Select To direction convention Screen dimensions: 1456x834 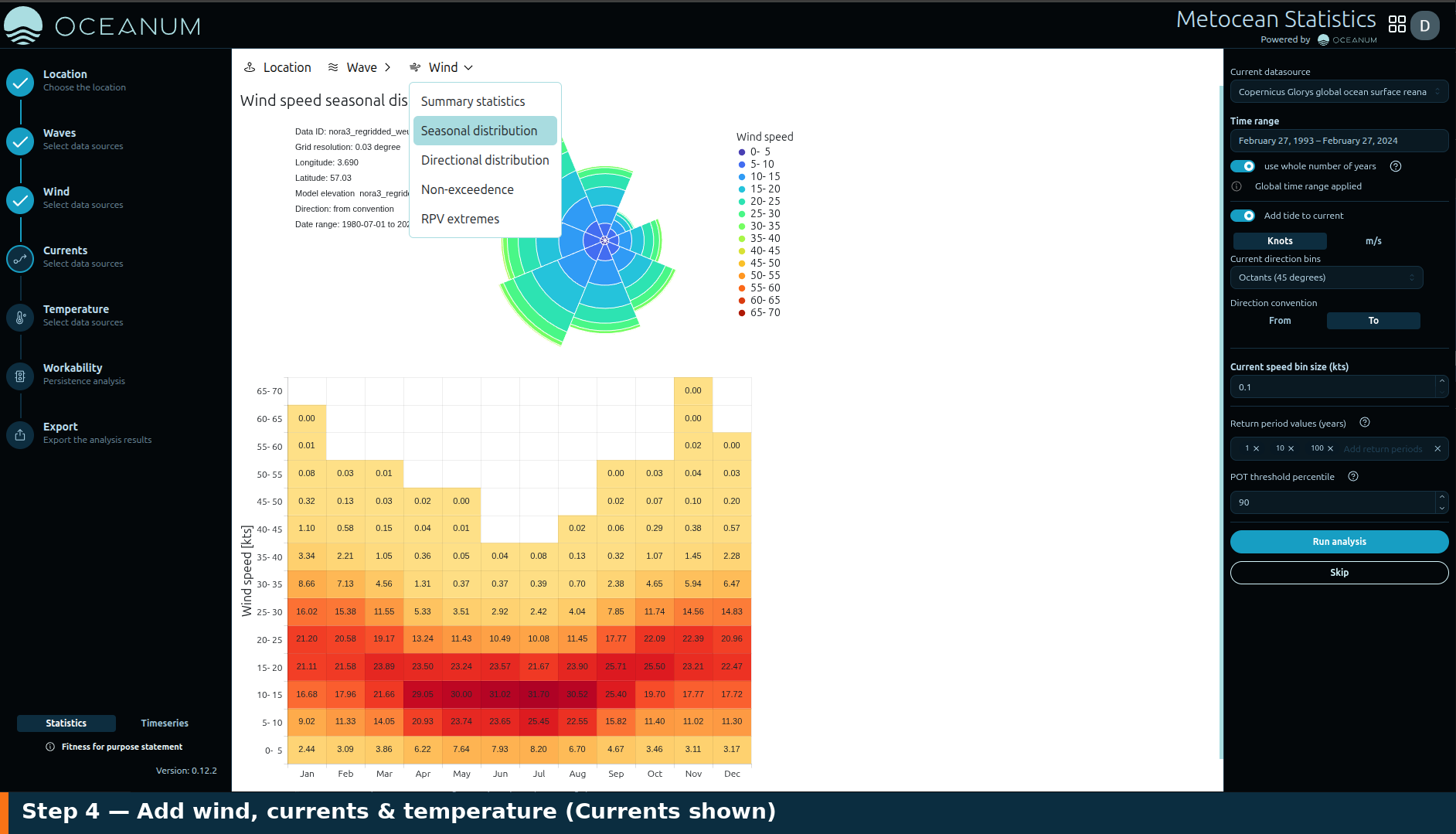[x=1373, y=321]
